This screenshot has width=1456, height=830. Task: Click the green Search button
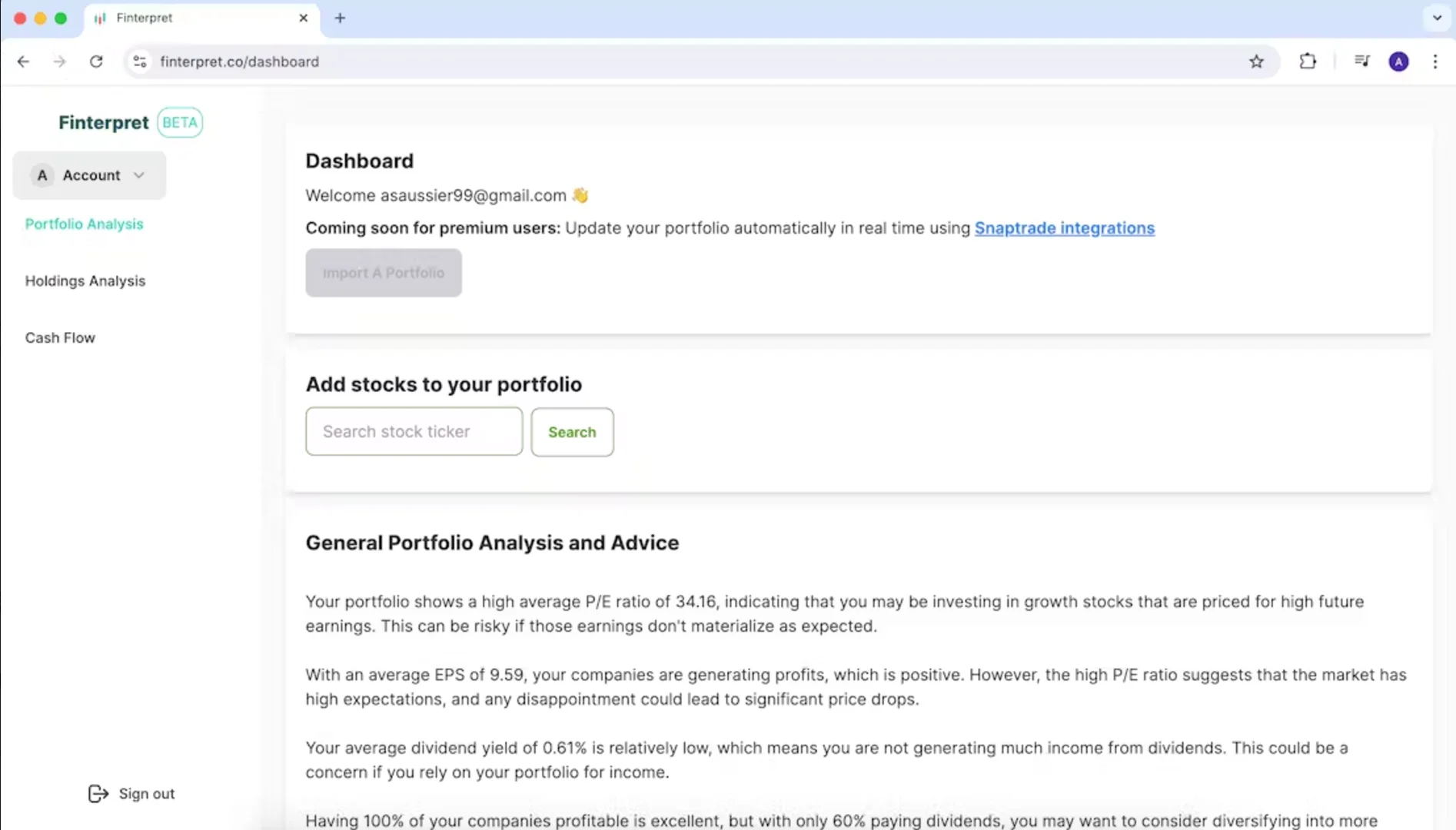tap(572, 432)
